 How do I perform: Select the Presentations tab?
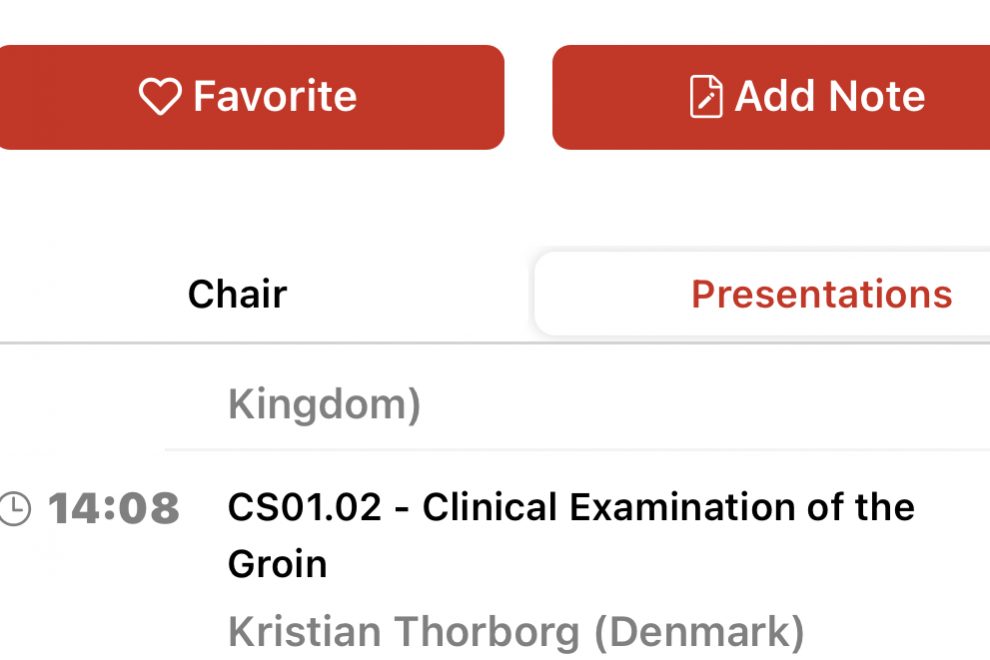click(x=820, y=294)
